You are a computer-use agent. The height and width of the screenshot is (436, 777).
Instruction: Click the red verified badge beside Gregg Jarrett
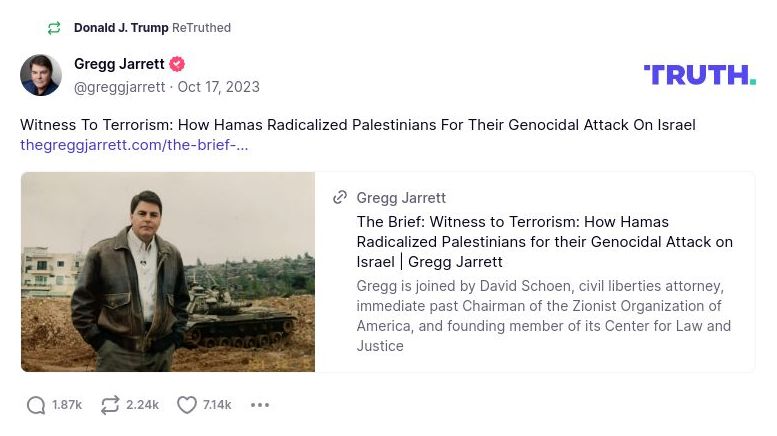click(177, 65)
